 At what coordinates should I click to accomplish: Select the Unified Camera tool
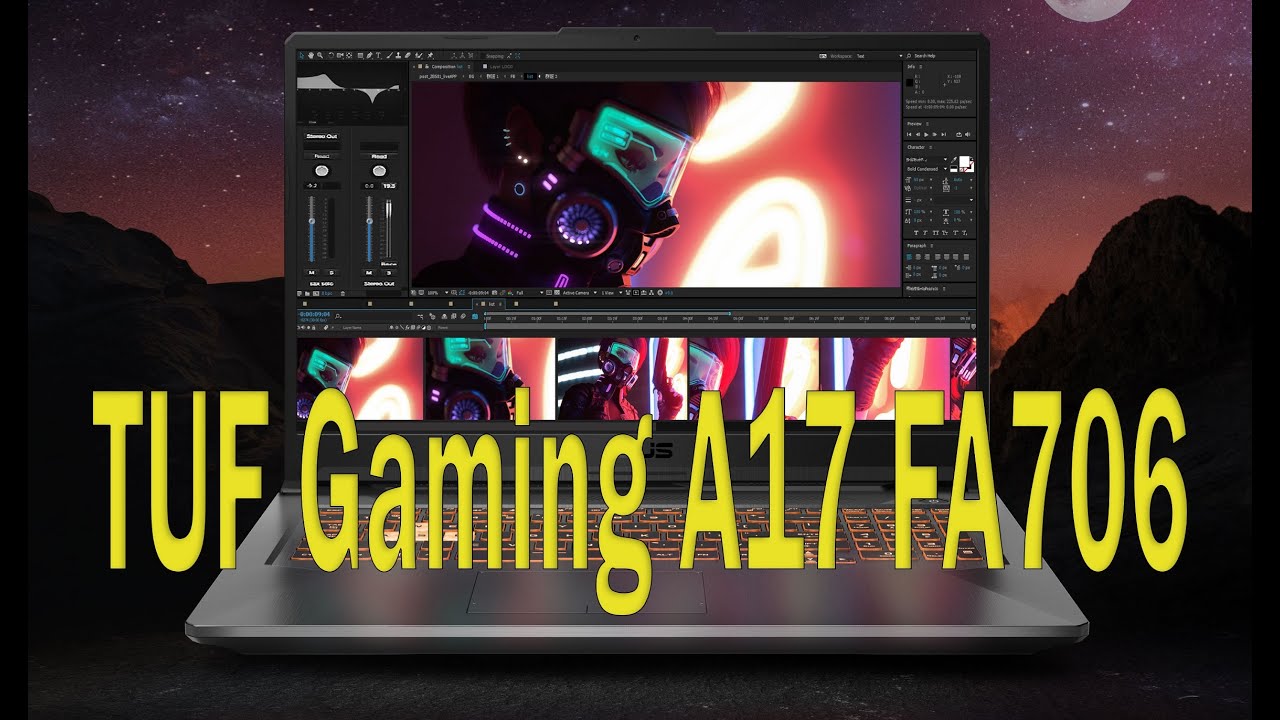click(340, 56)
